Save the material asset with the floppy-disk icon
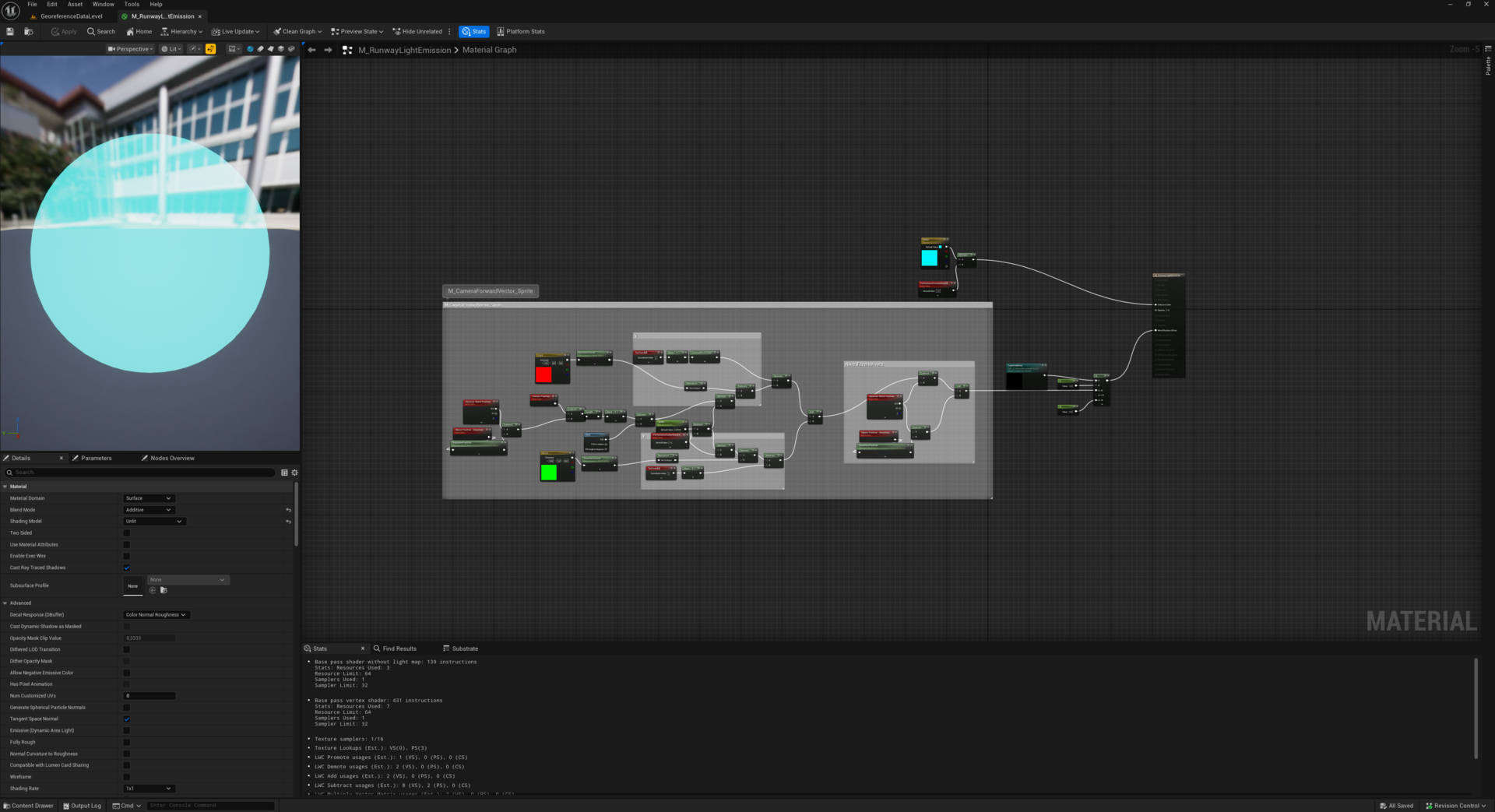The width and height of the screenshot is (1495, 812). point(10,32)
